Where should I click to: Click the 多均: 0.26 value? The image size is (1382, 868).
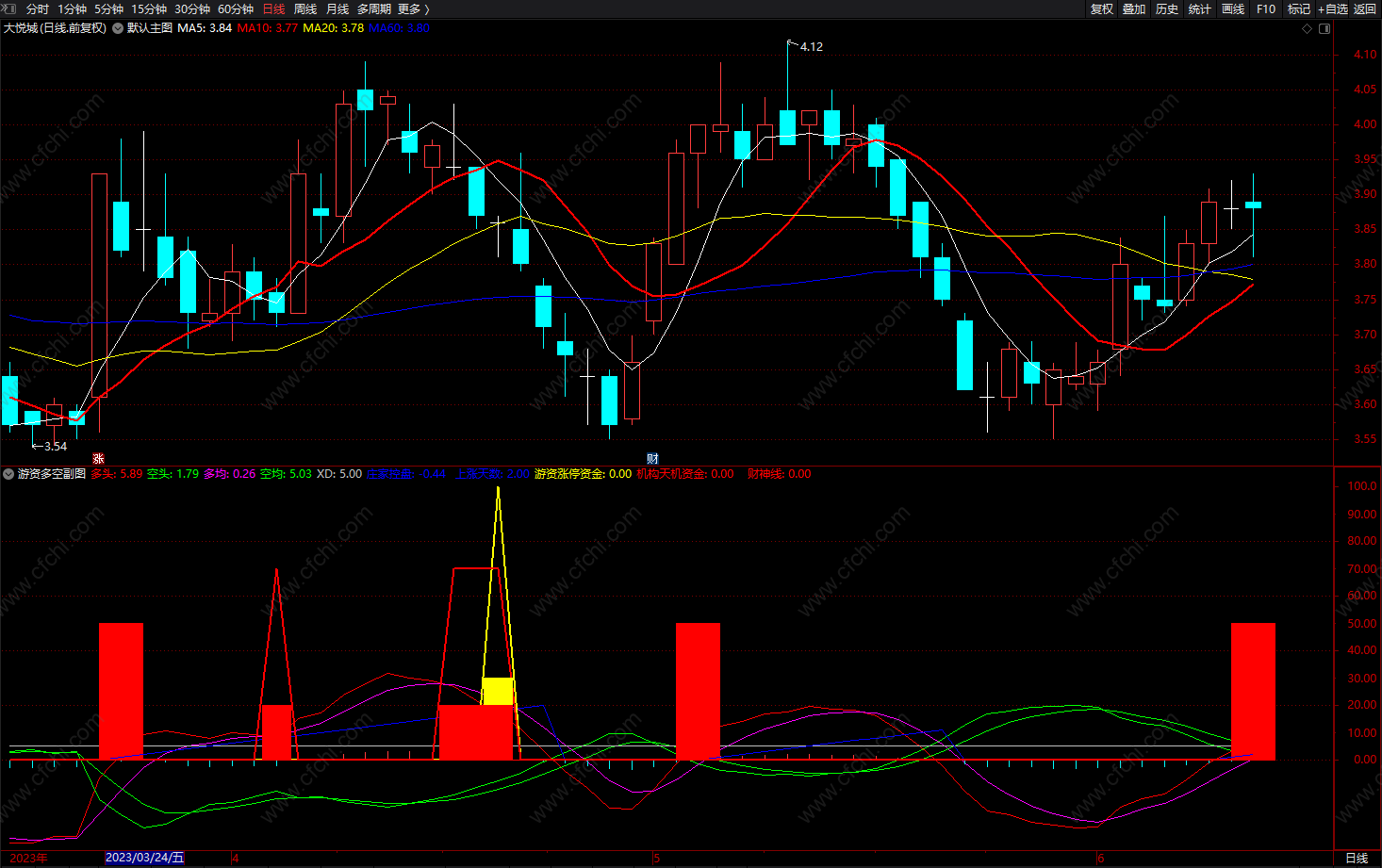point(230,474)
